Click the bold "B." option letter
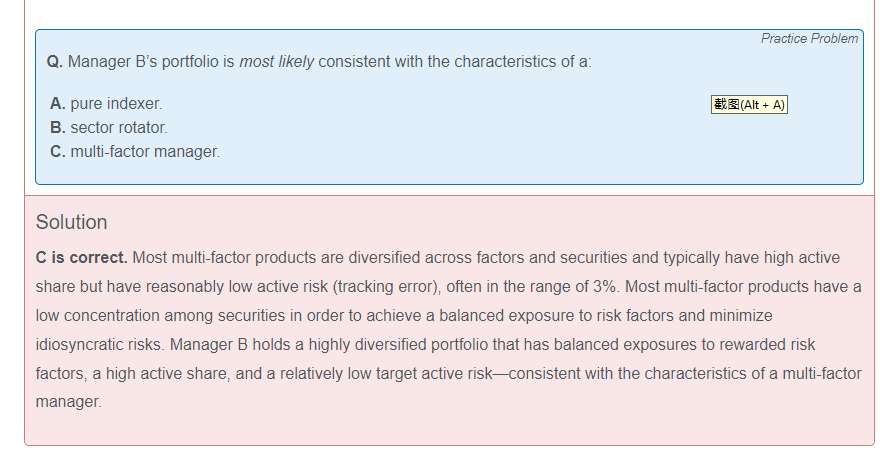 click(x=57, y=128)
